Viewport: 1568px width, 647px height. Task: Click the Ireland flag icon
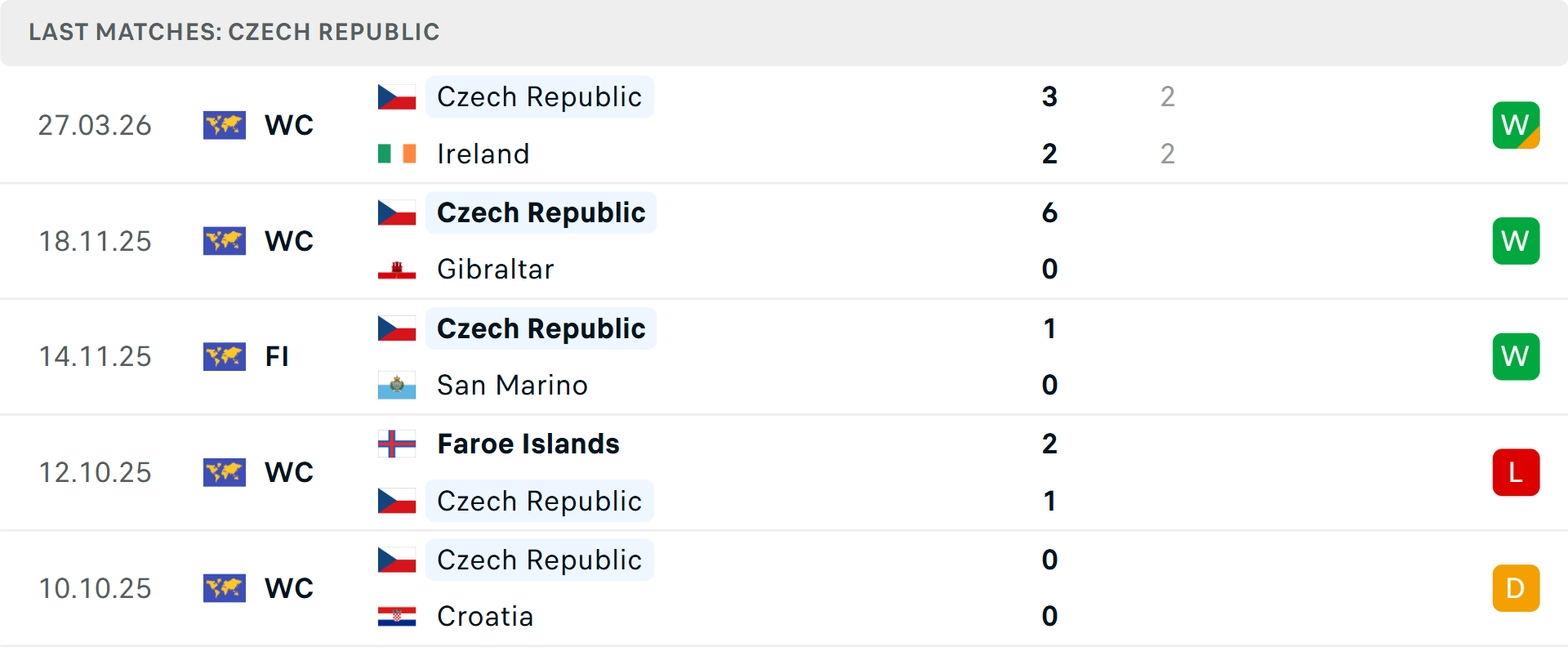(x=397, y=154)
